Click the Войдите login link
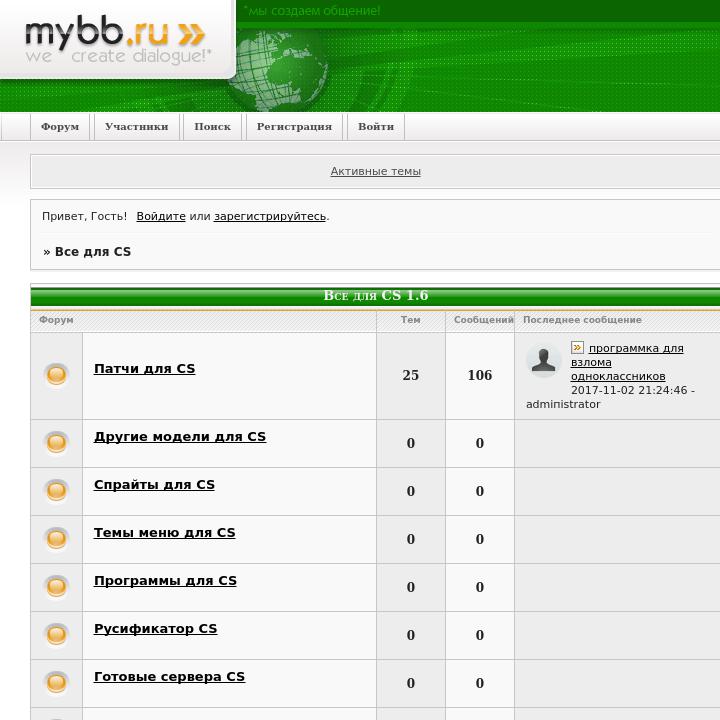 (161, 216)
